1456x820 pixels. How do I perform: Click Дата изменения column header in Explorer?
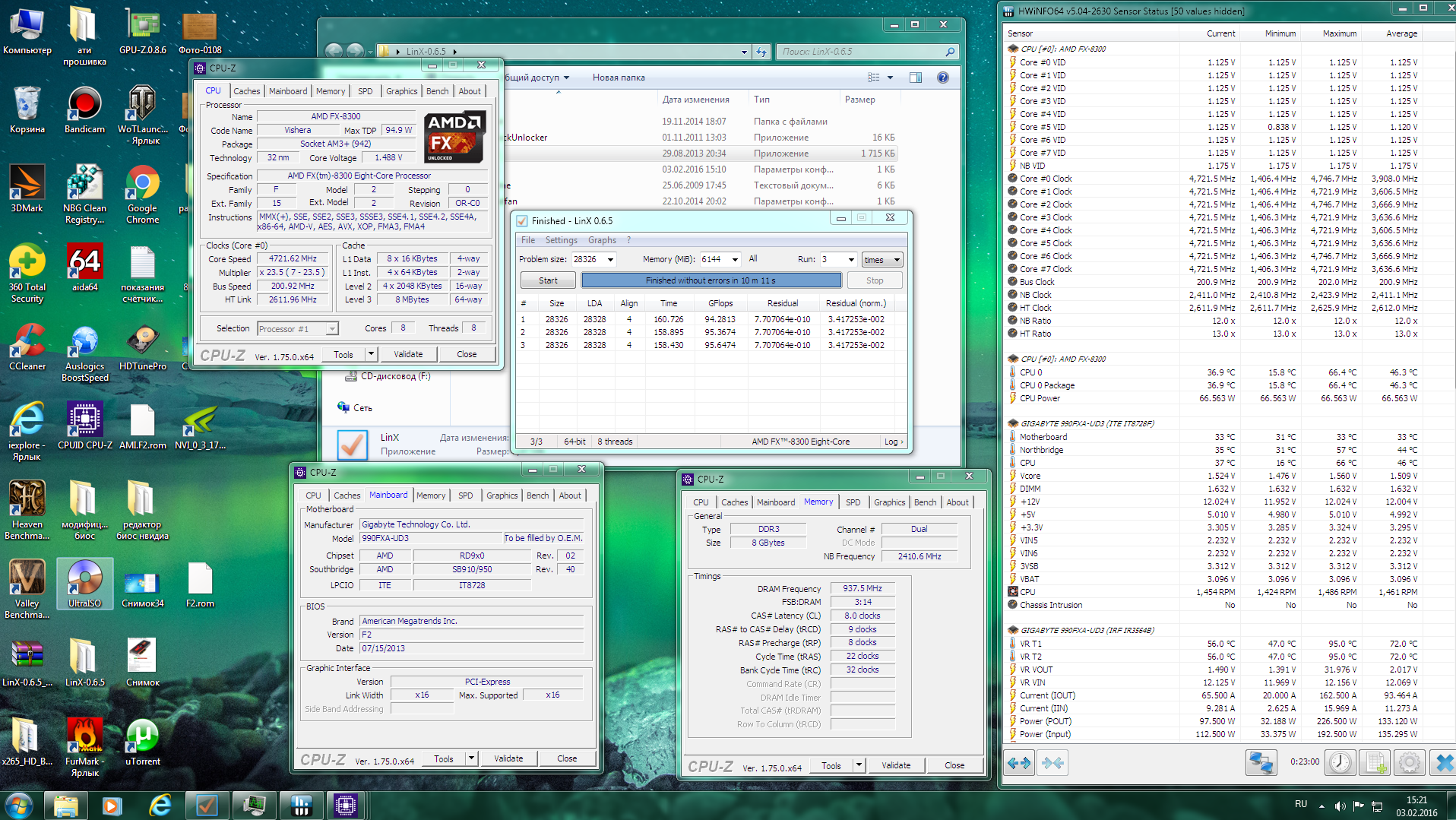pos(695,100)
